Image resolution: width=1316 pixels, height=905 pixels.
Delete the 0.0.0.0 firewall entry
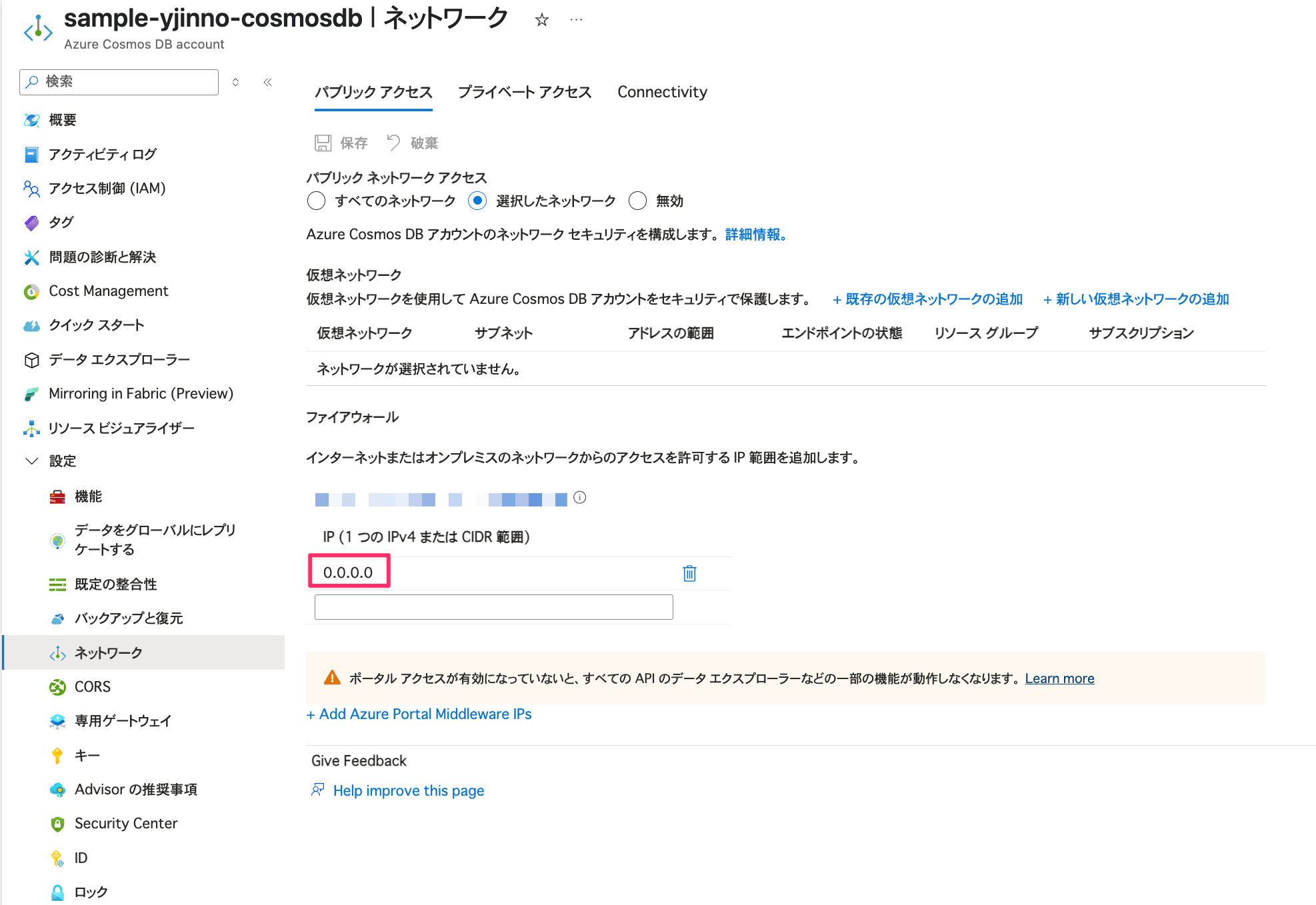point(689,573)
